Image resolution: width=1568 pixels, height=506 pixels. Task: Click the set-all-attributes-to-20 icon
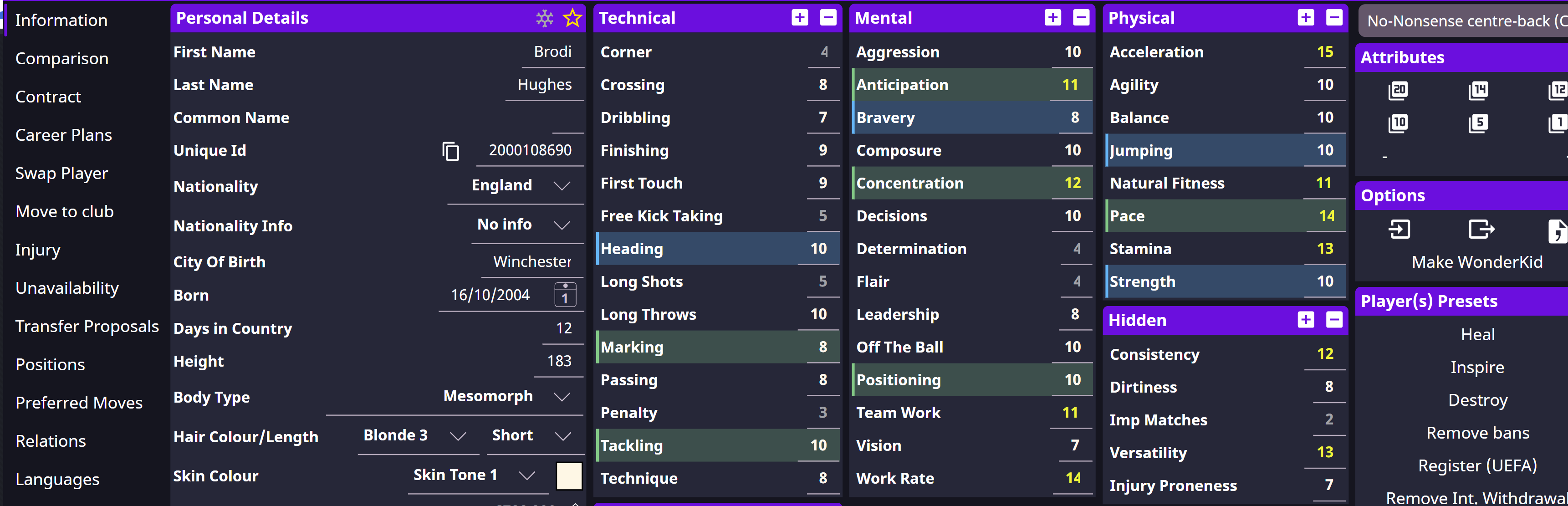pos(1398,91)
